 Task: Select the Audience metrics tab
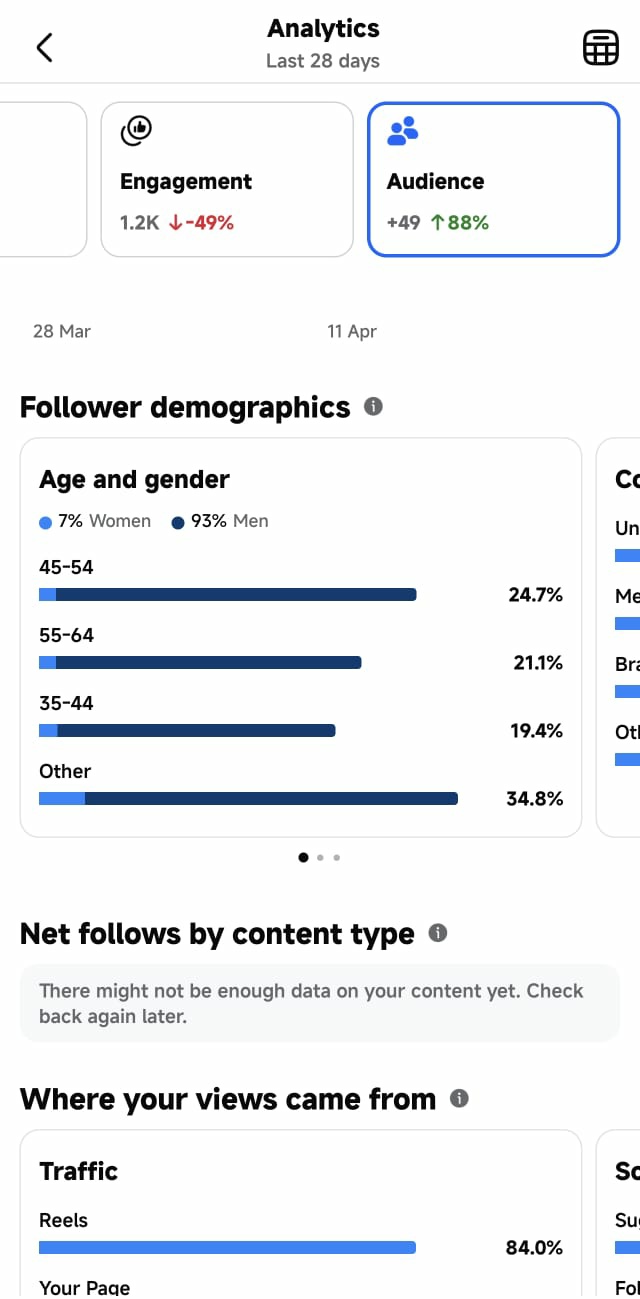[x=494, y=180]
